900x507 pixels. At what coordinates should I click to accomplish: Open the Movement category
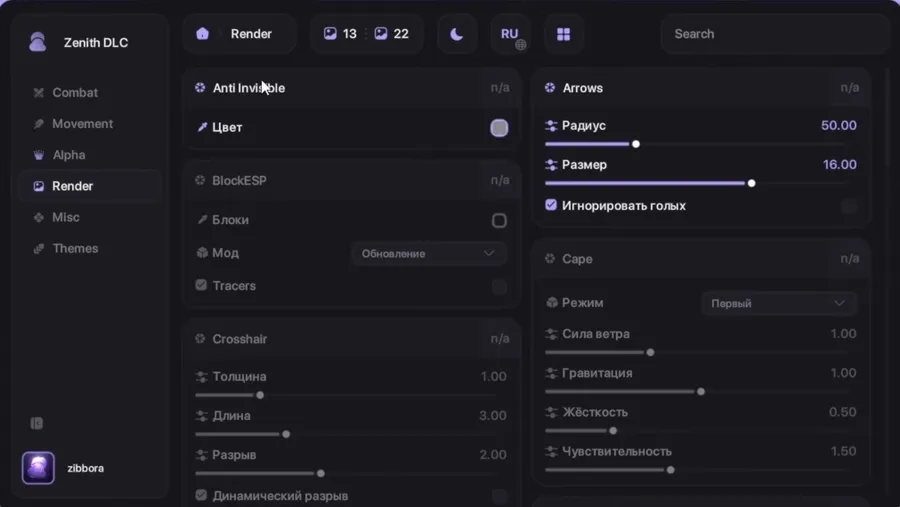tap(82, 124)
